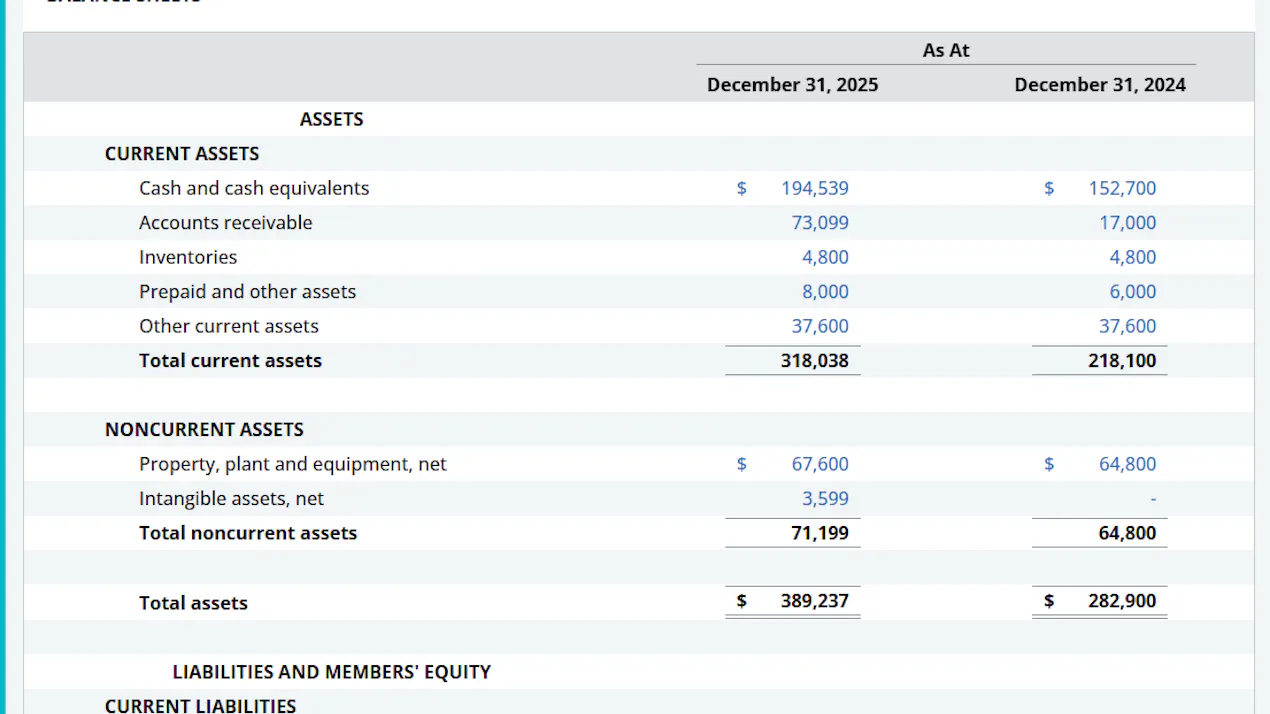Click the 2025 Cash and cash equivalents value 194,539

tap(814, 188)
